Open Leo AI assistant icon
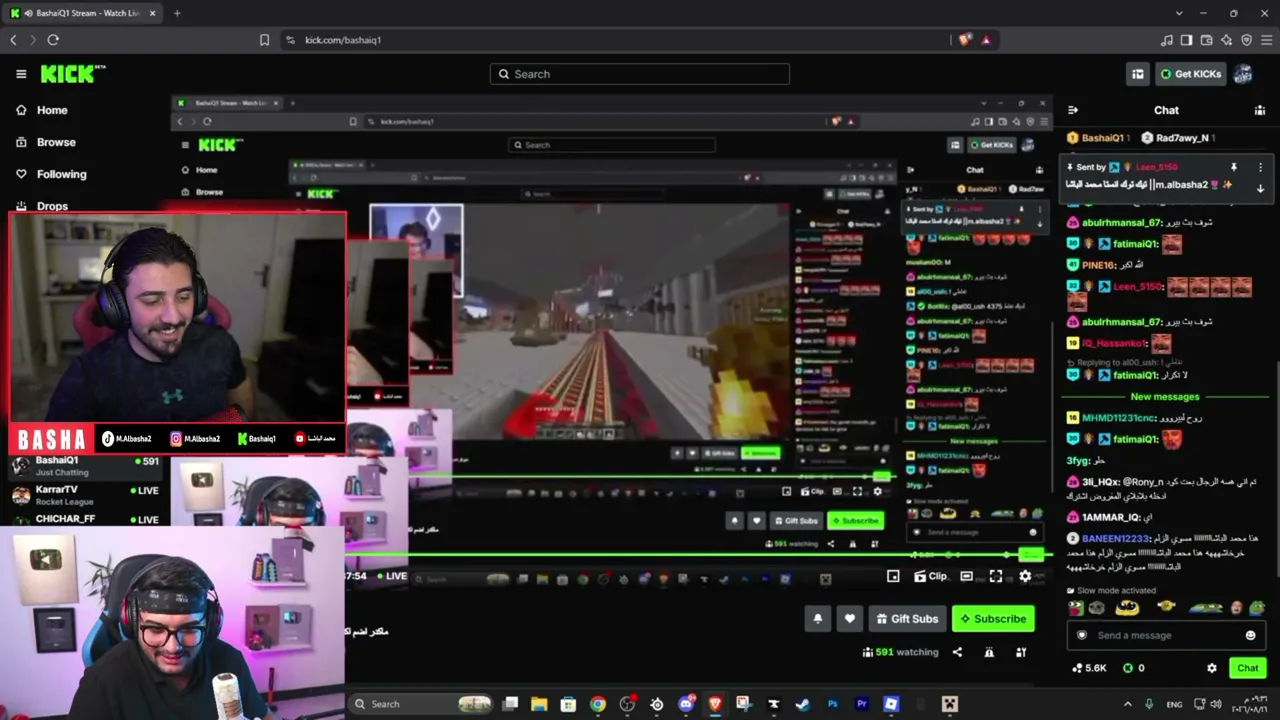 pos(1227,40)
